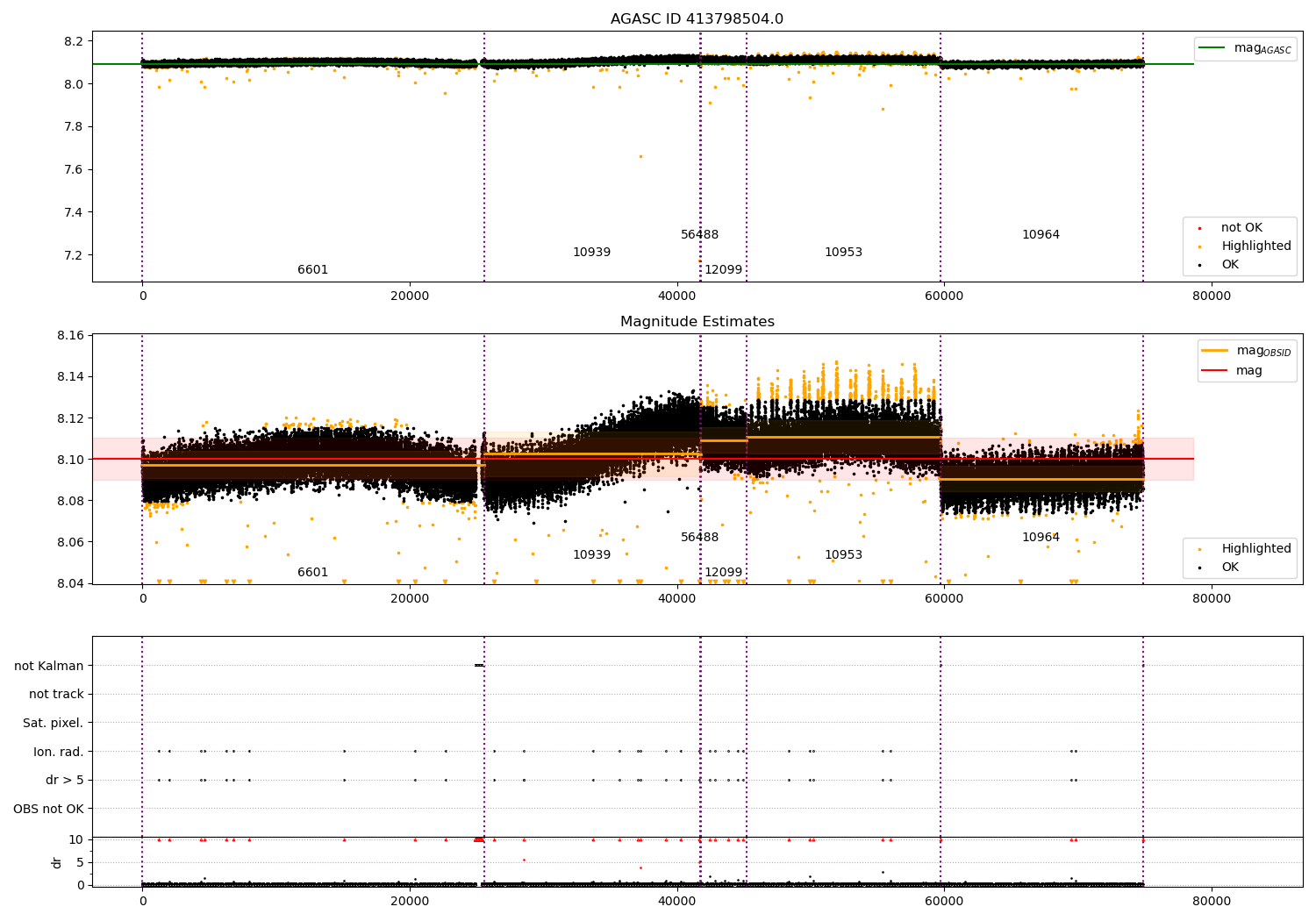This screenshot has width=1316, height=921.
Task: Click the Magnitude Estimates subplot title
Action: pyautogui.click(x=697, y=322)
